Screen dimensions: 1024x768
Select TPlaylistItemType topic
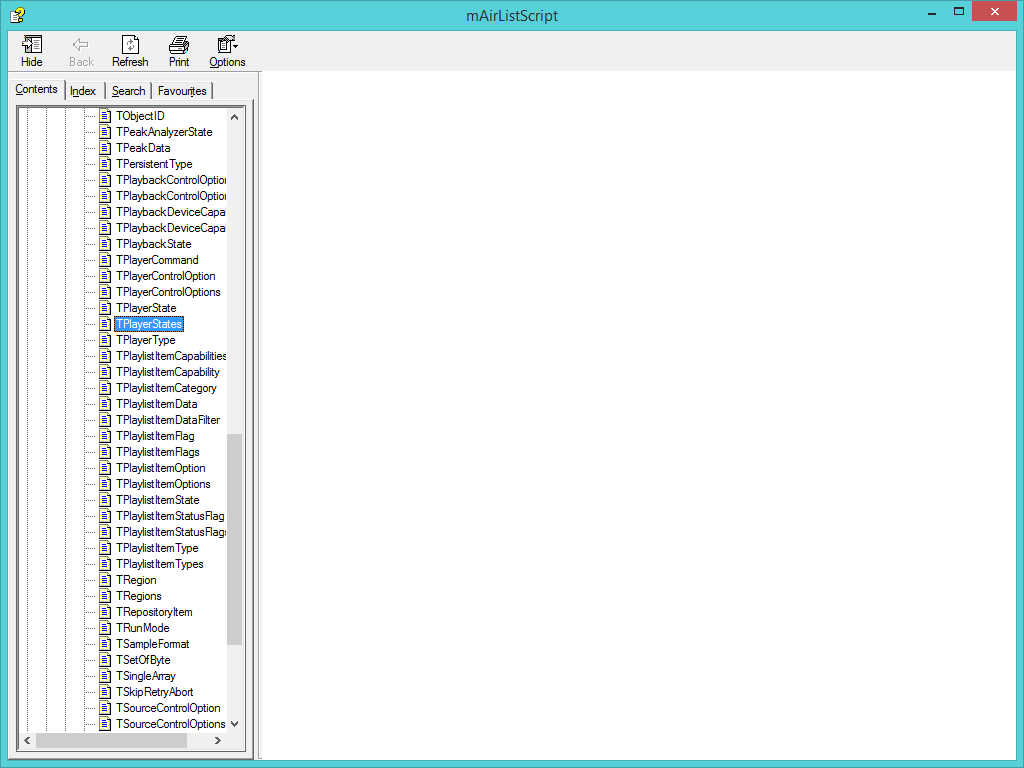point(157,548)
